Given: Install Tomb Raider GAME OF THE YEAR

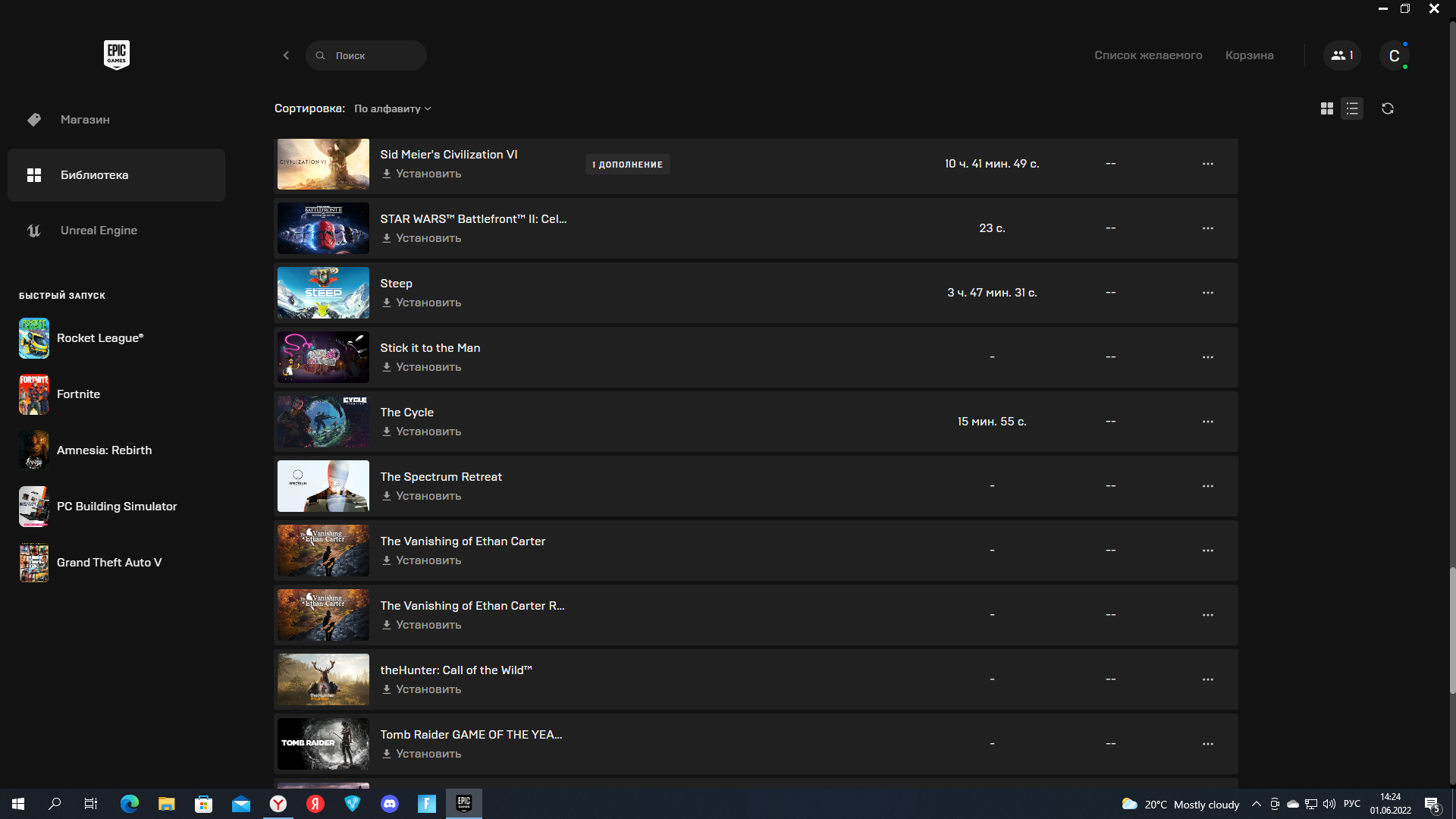Looking at the screenshot, I should pyautogui.click(x=422, y=754).
